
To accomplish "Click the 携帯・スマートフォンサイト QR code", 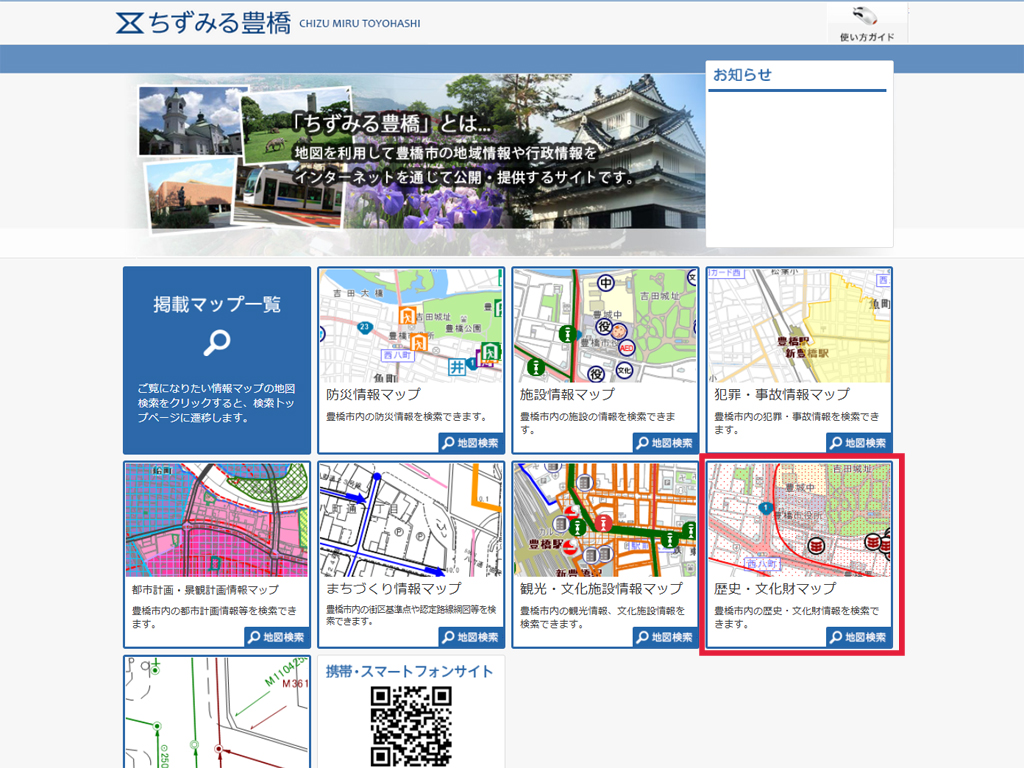I will point(411,726).
